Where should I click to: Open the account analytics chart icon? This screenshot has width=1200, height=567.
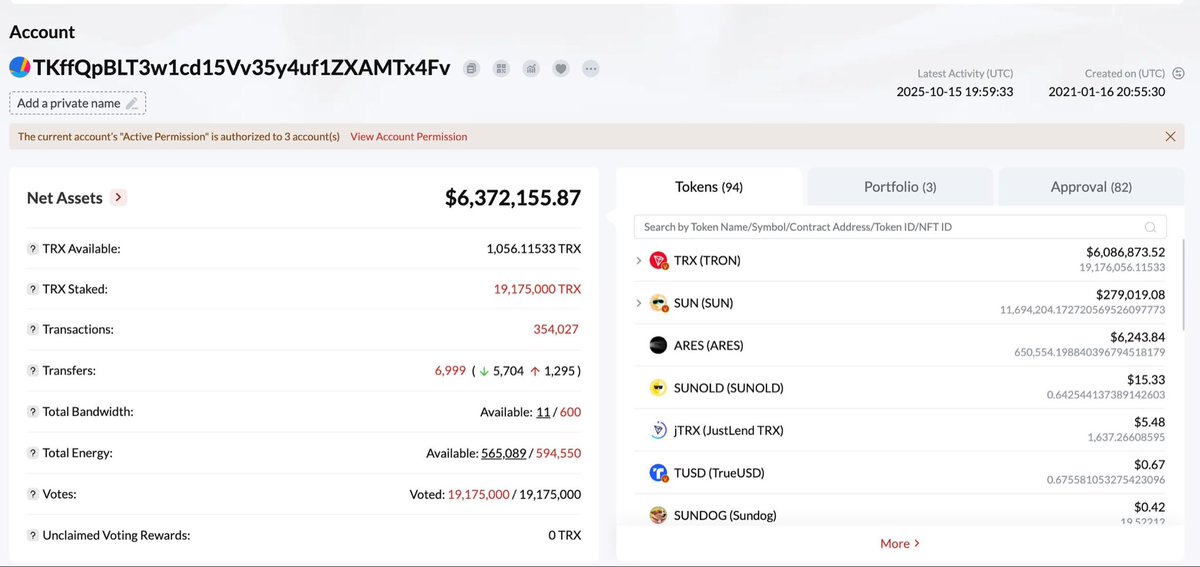click(531, 69)
